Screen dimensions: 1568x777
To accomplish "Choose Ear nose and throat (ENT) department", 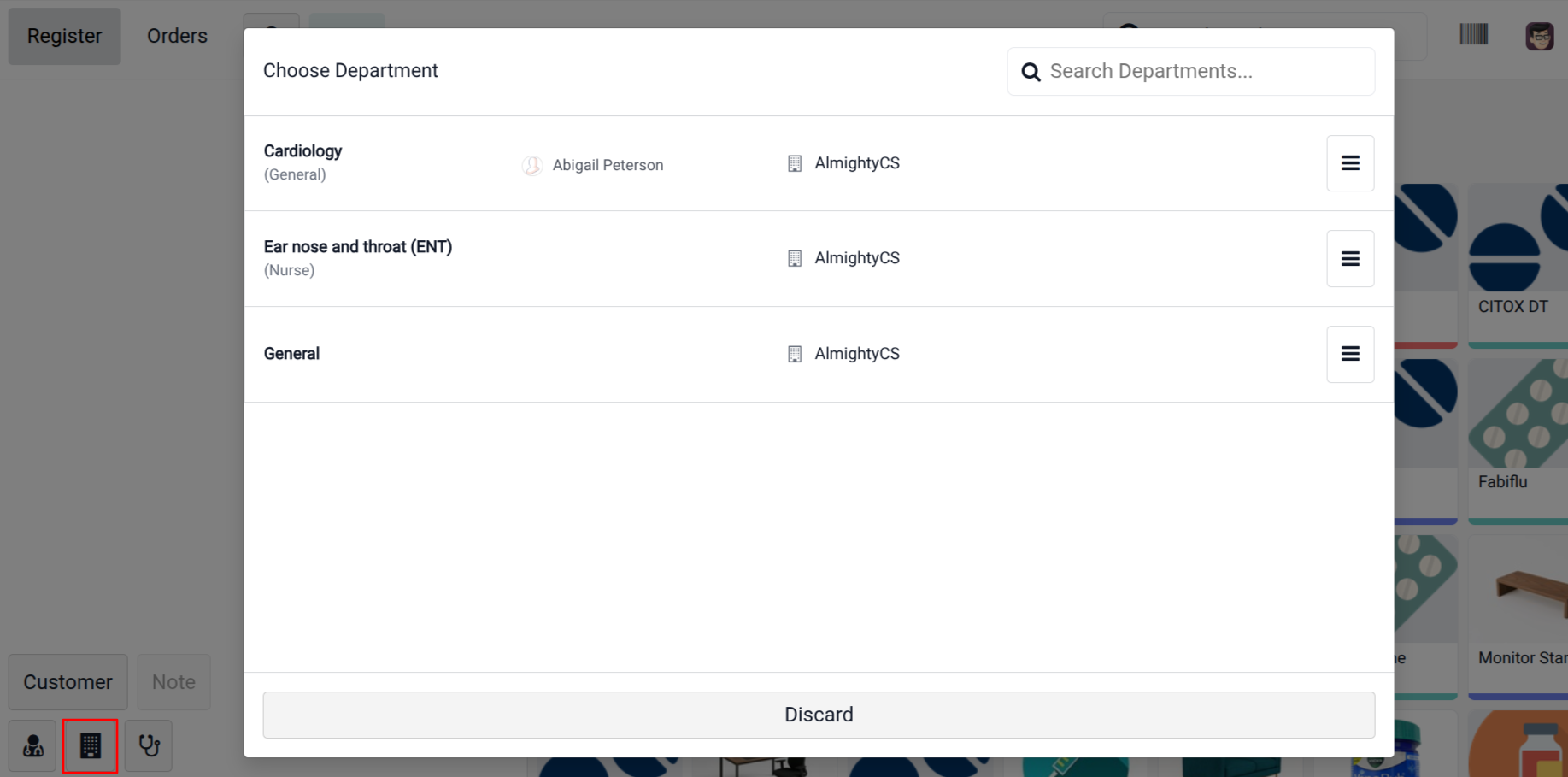I will 357,248.
